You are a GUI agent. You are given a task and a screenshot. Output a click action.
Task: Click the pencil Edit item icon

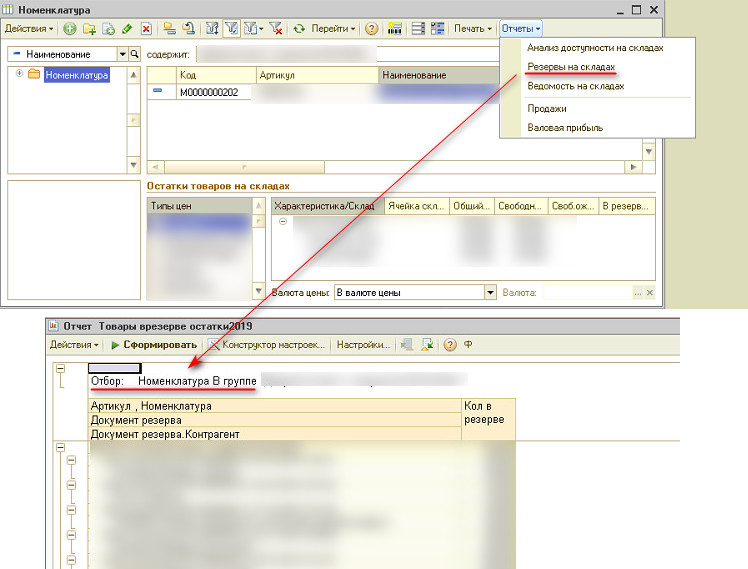click(127, 29)
